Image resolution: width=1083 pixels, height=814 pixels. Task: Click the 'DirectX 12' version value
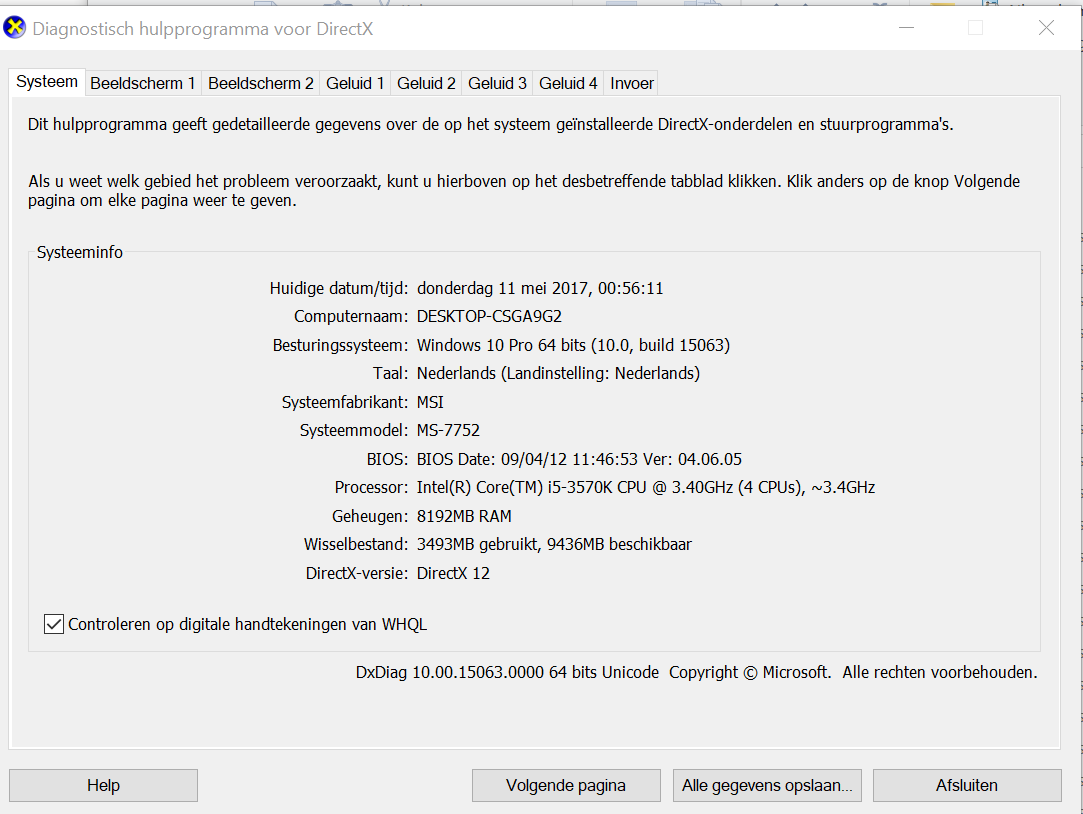coord(453,574)
